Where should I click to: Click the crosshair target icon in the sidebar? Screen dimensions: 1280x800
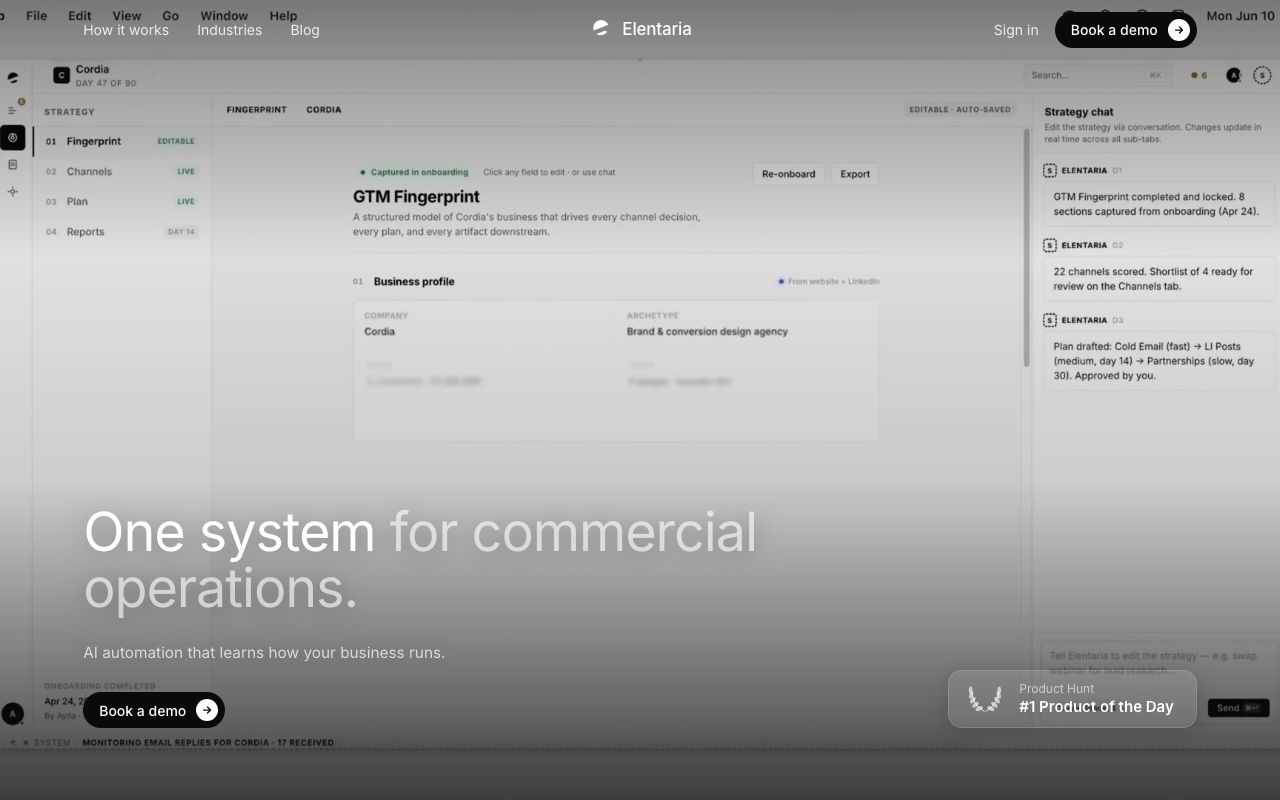(x=13, y=191)
